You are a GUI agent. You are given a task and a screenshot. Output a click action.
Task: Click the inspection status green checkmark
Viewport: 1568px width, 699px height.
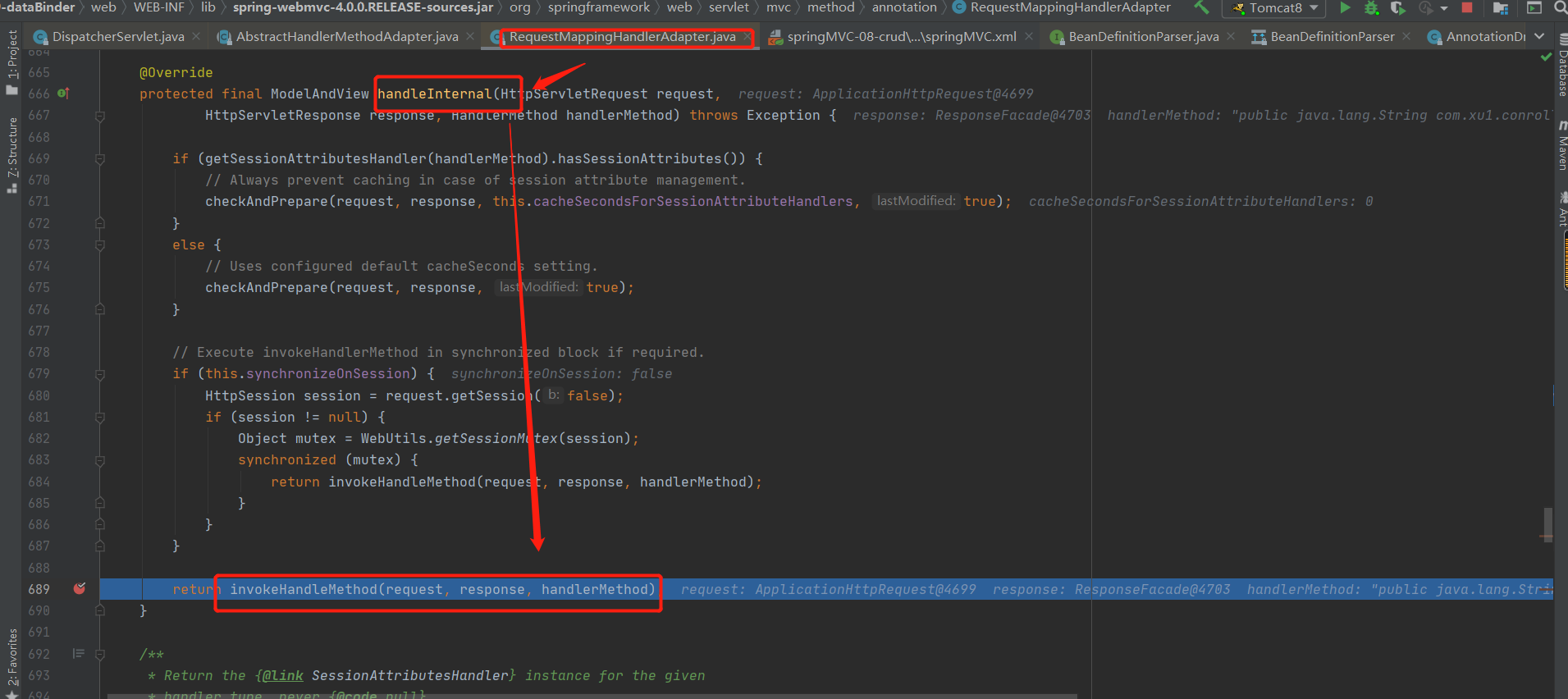[1546, 57]
